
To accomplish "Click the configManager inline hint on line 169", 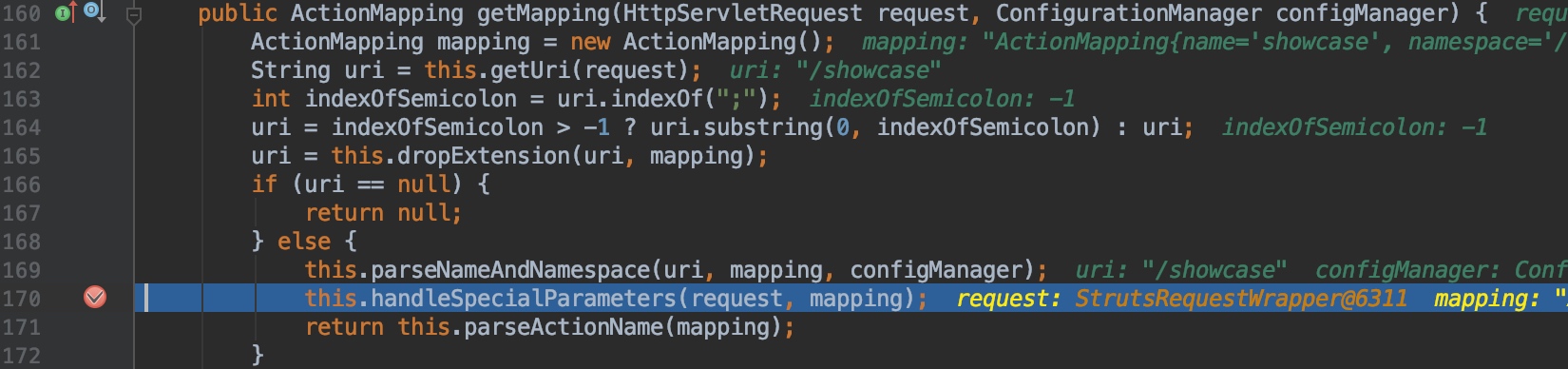I will (x=1442, y=270).
